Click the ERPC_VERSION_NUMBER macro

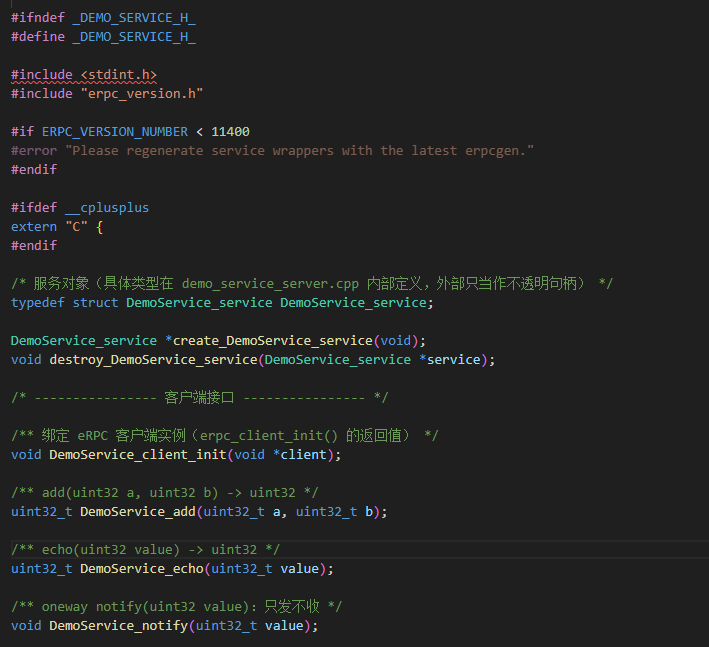click(x=115, y=132)
